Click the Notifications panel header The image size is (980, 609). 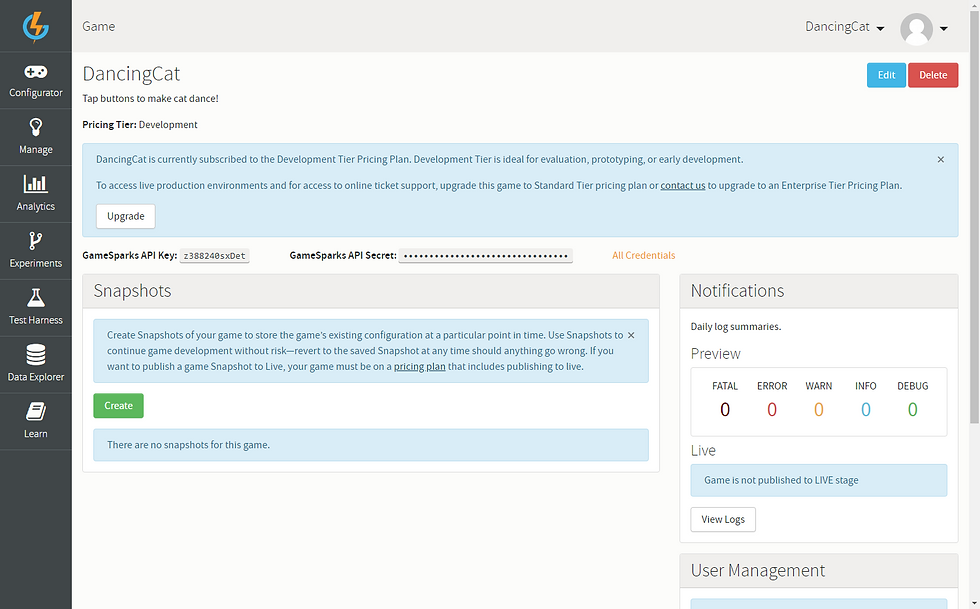coord(819,291)
